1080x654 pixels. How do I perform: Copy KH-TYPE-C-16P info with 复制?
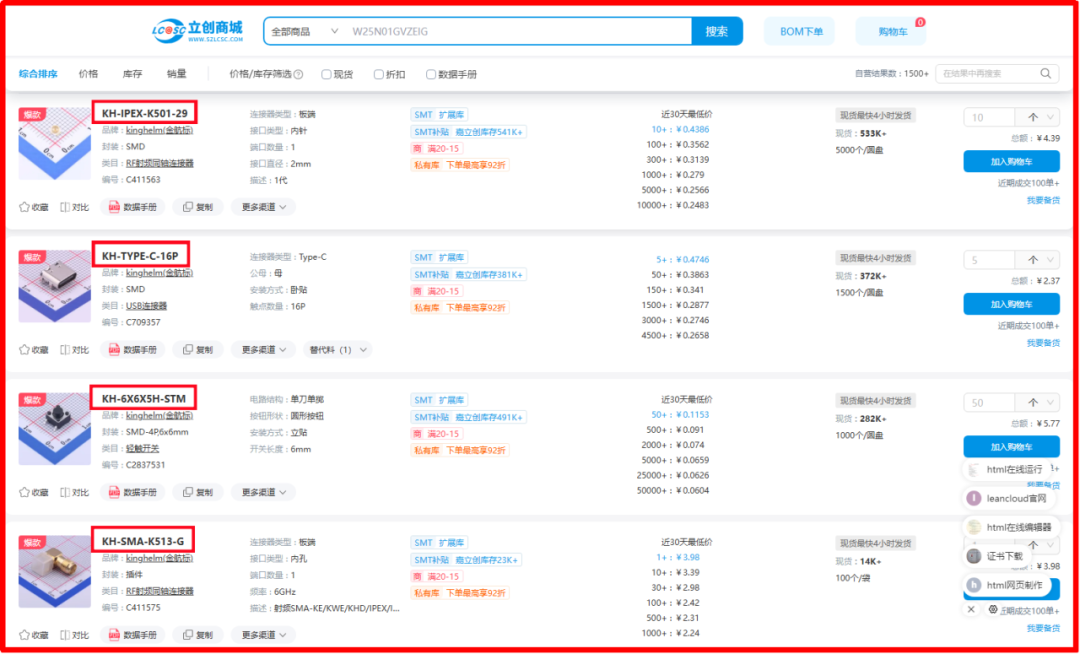(198, 350)
